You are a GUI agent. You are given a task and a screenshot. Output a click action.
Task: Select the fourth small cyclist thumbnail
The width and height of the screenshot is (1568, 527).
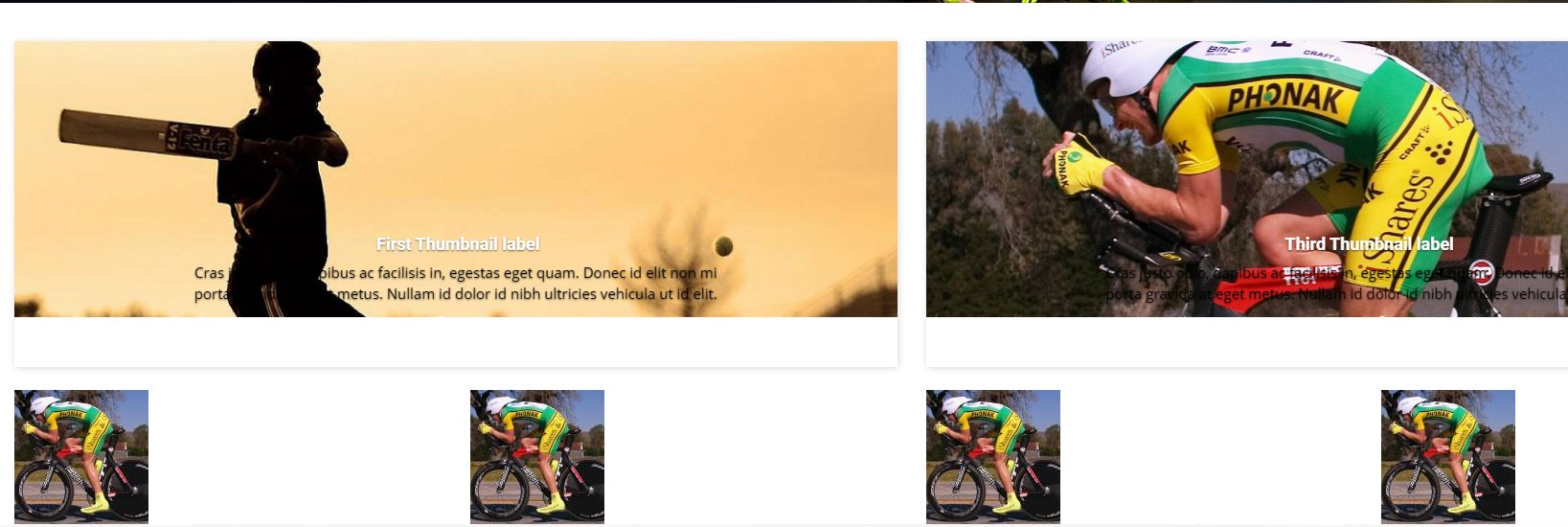1448,456
